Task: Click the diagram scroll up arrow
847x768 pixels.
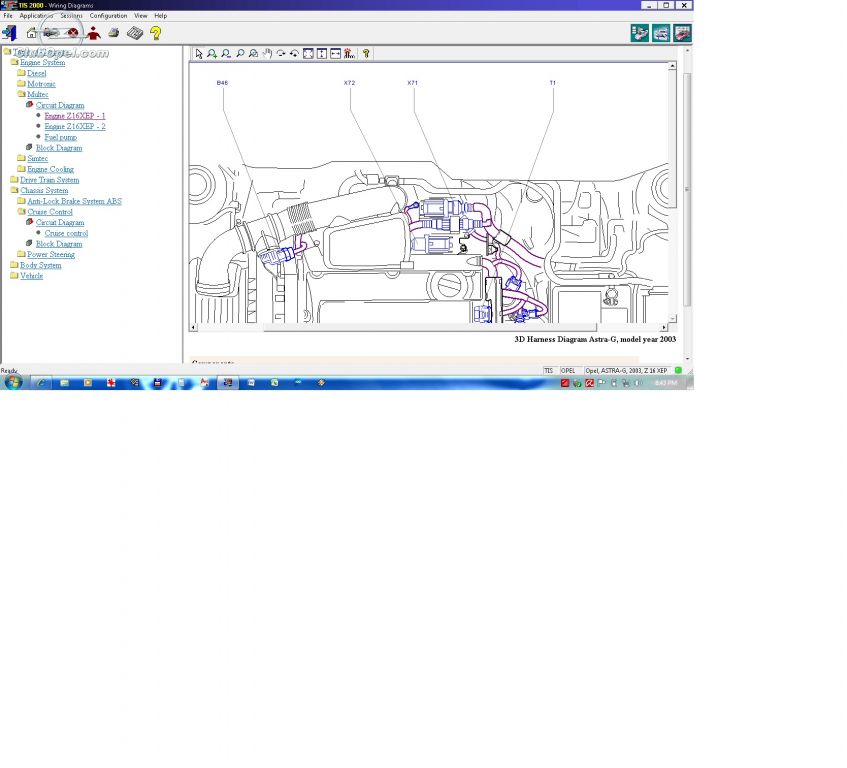Action: click(673, 66)
